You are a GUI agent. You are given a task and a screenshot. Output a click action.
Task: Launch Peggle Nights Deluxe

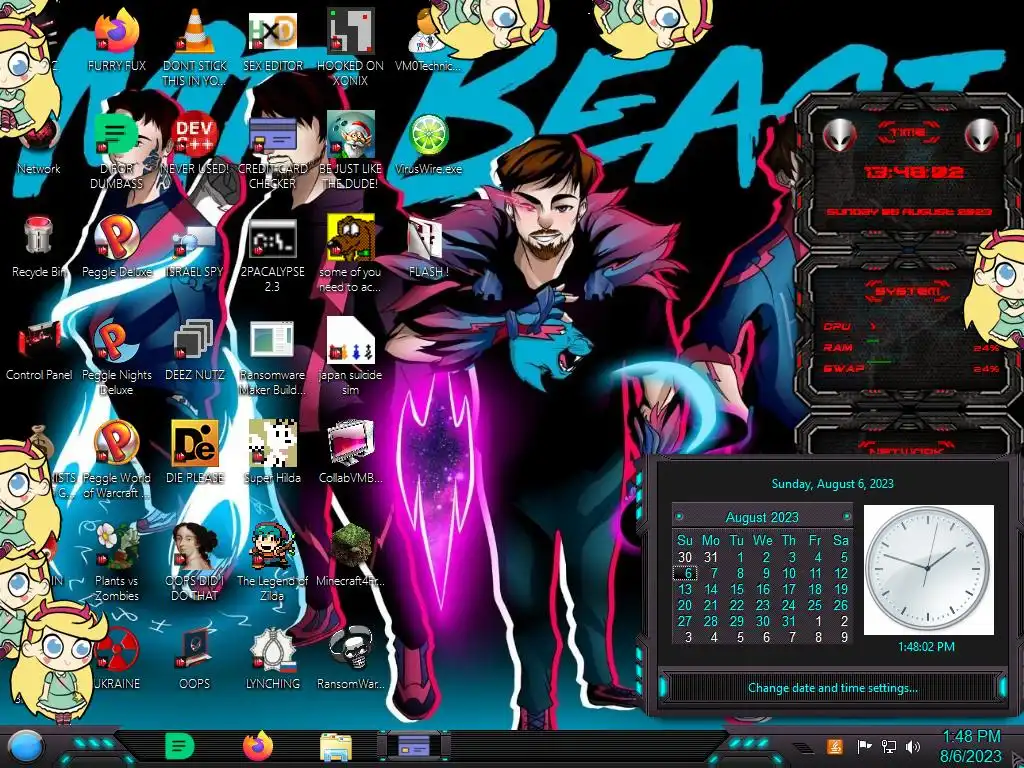[116, 341]
